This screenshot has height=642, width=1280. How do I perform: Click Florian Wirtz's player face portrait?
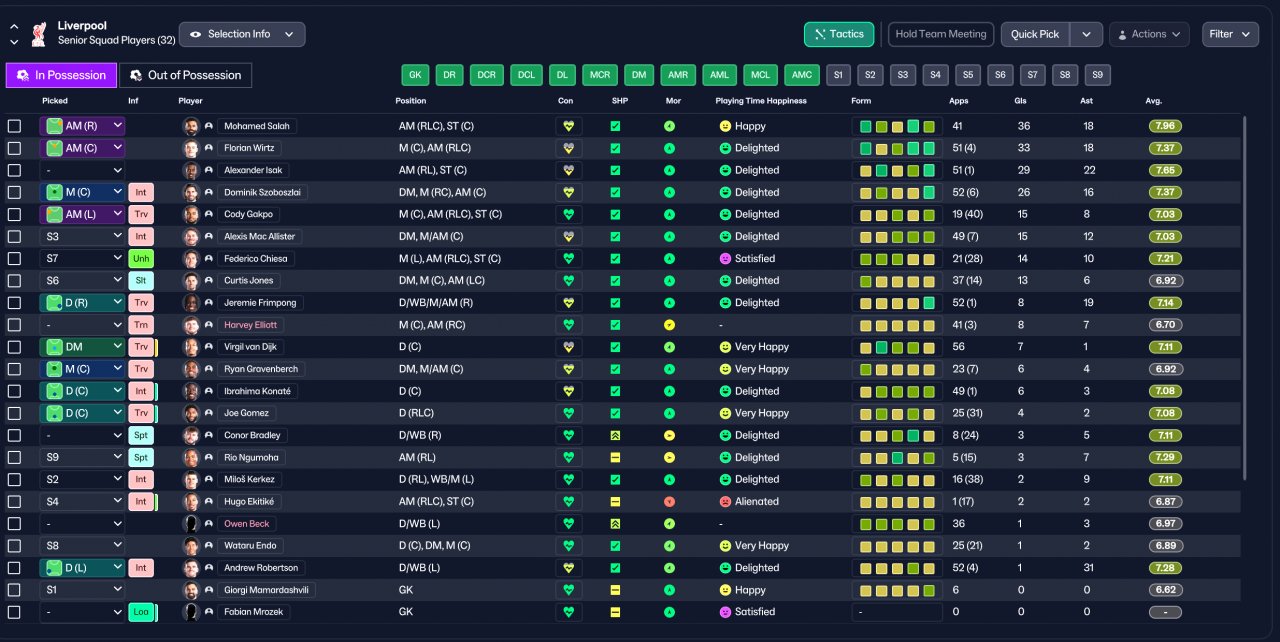tap(191, 148)
